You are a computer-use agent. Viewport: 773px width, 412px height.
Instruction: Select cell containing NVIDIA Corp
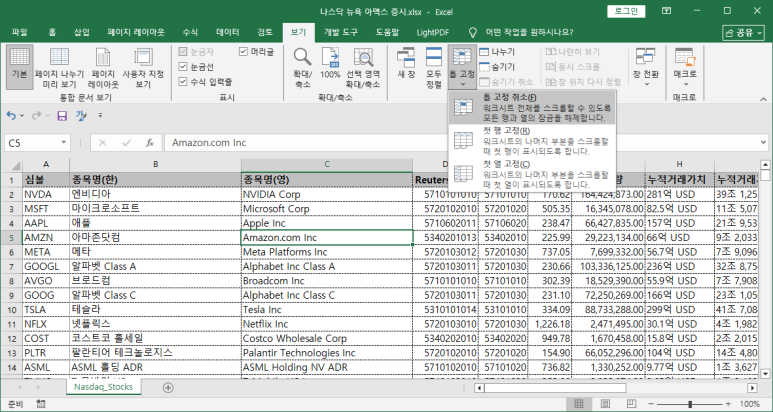pyautogui.click(x=326, y=194)
